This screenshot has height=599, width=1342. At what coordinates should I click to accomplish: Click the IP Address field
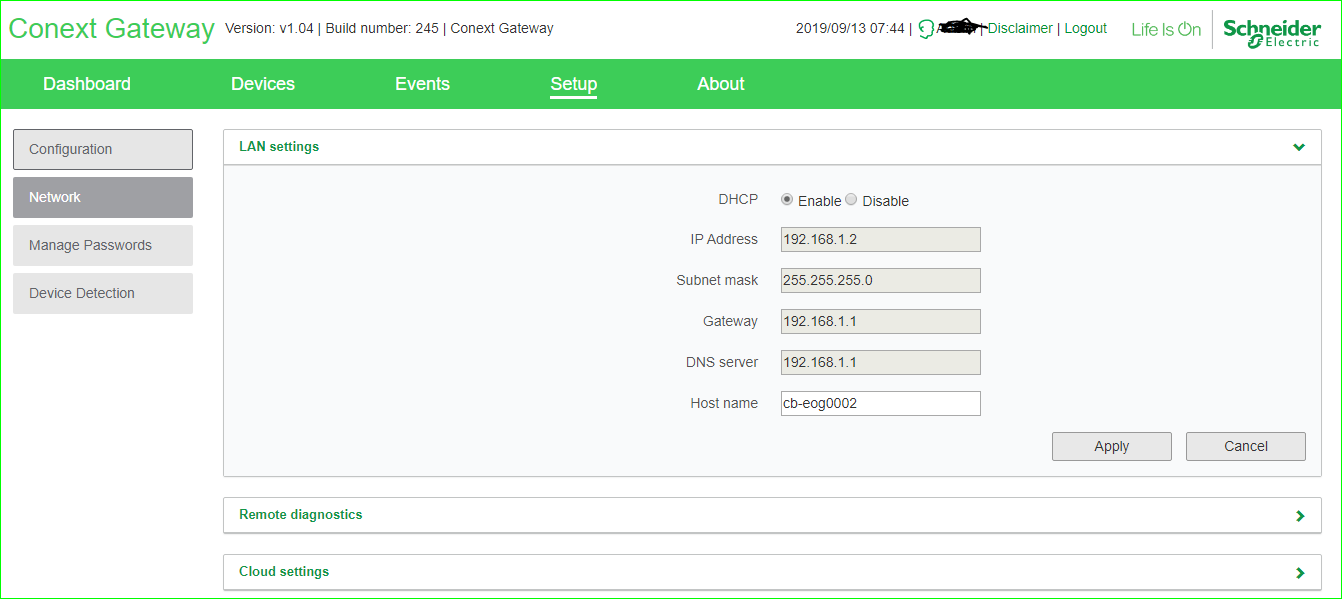(x=881, y=240)
